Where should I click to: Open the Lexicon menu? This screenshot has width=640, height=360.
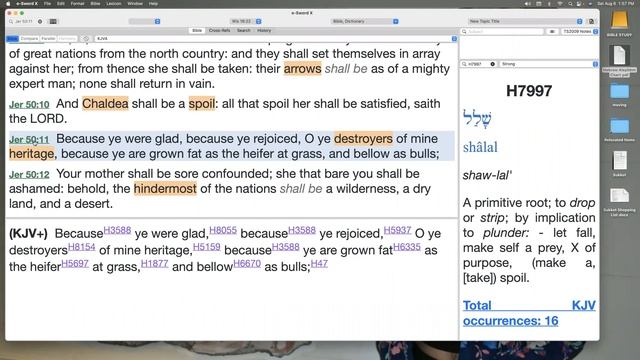pos(113,3)
